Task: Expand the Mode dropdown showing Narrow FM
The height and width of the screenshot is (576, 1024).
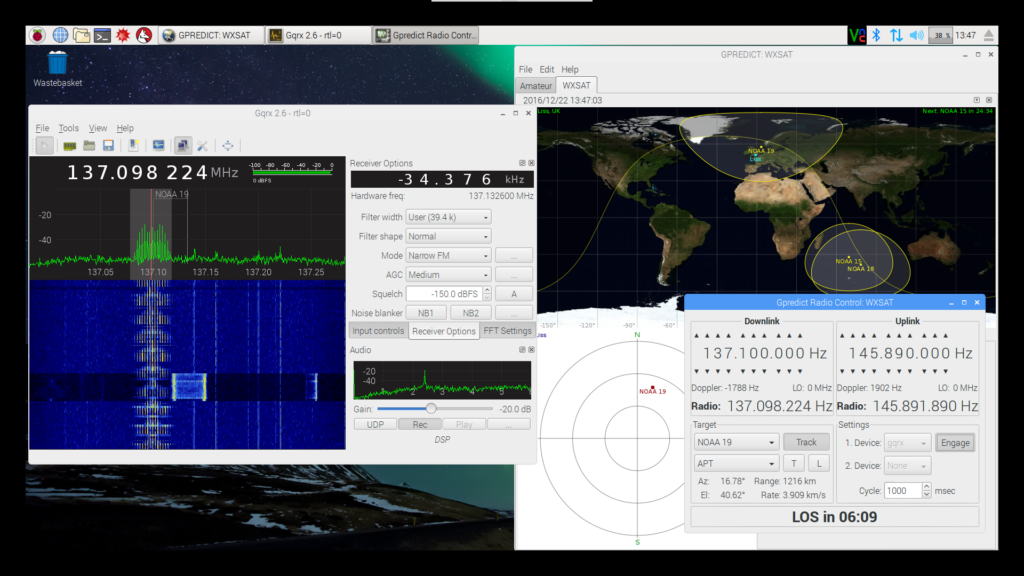Action: click(x=449, y=256)
